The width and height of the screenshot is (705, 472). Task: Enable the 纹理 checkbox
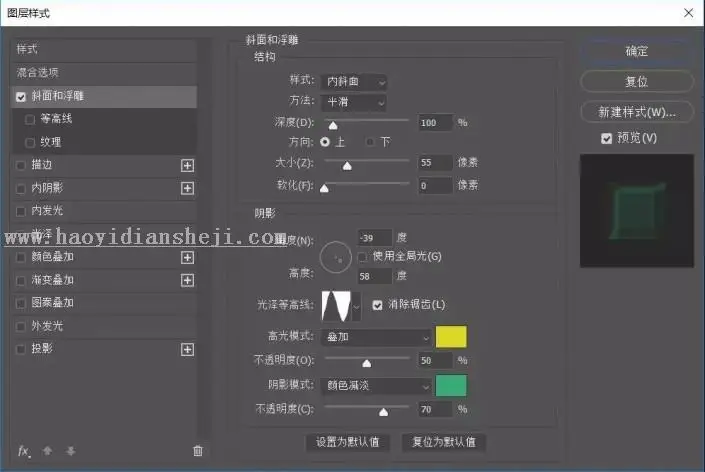pyautogui.click(x=30, y=142)
